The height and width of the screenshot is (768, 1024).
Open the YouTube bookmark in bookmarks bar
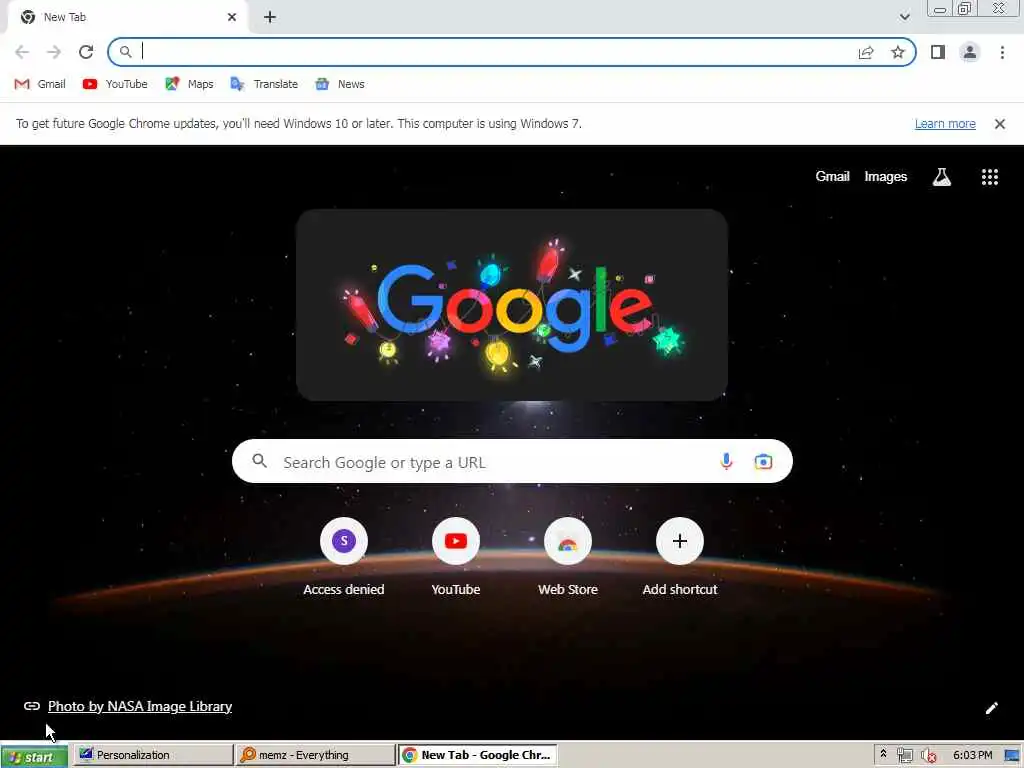point(115,84)
